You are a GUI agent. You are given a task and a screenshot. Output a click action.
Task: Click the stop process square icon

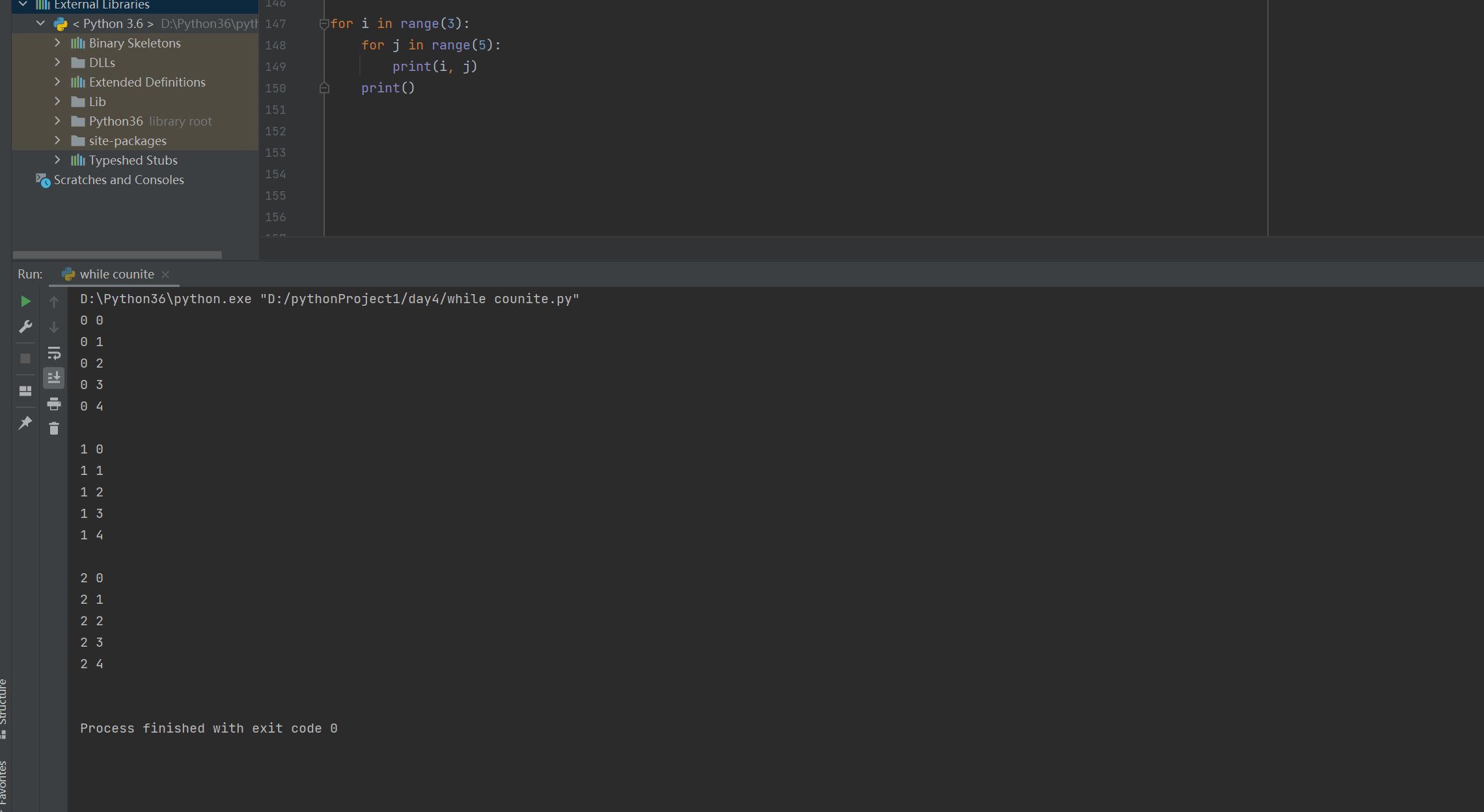coord(25,359)
